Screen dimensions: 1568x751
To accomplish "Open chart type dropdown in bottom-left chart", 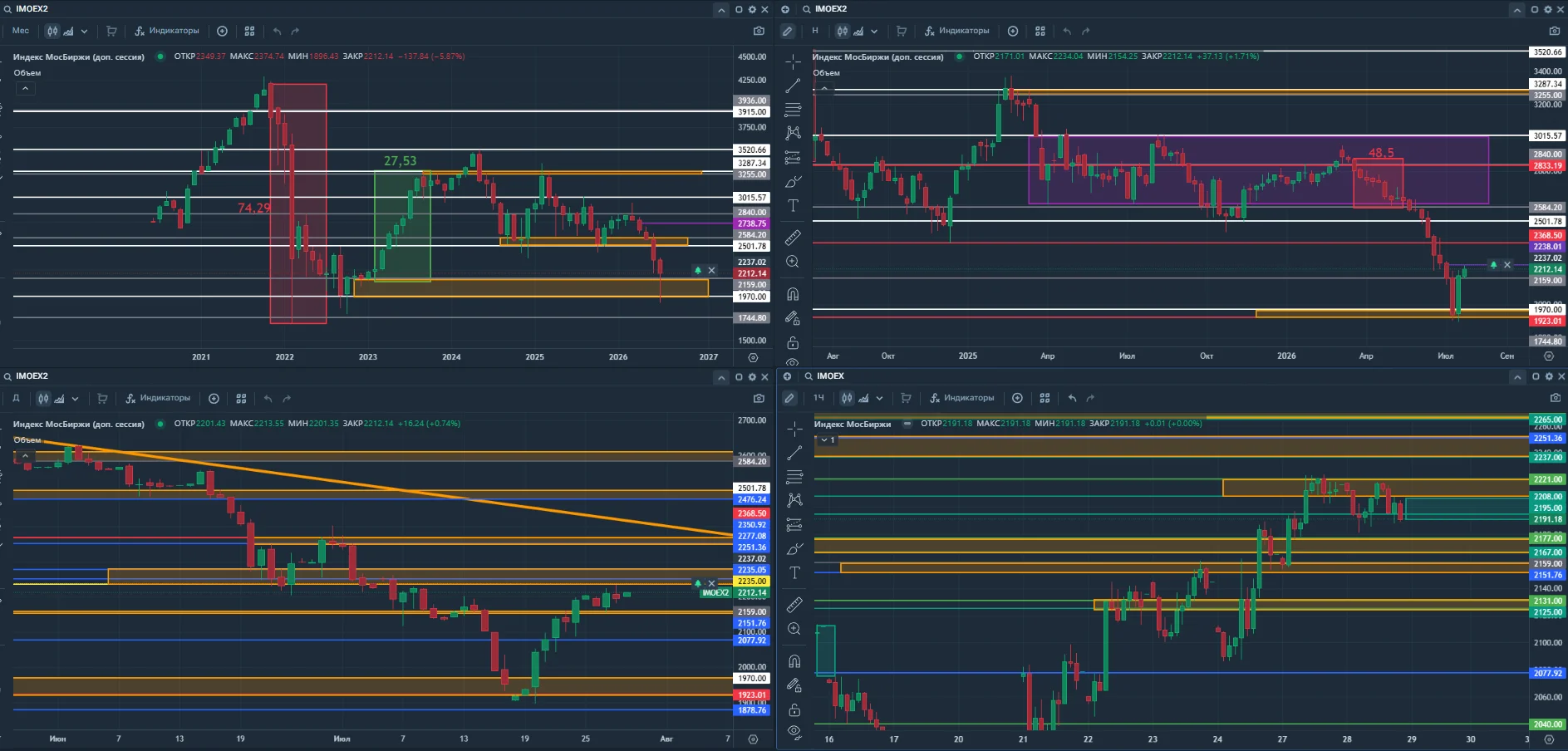I will coord(75,399).
